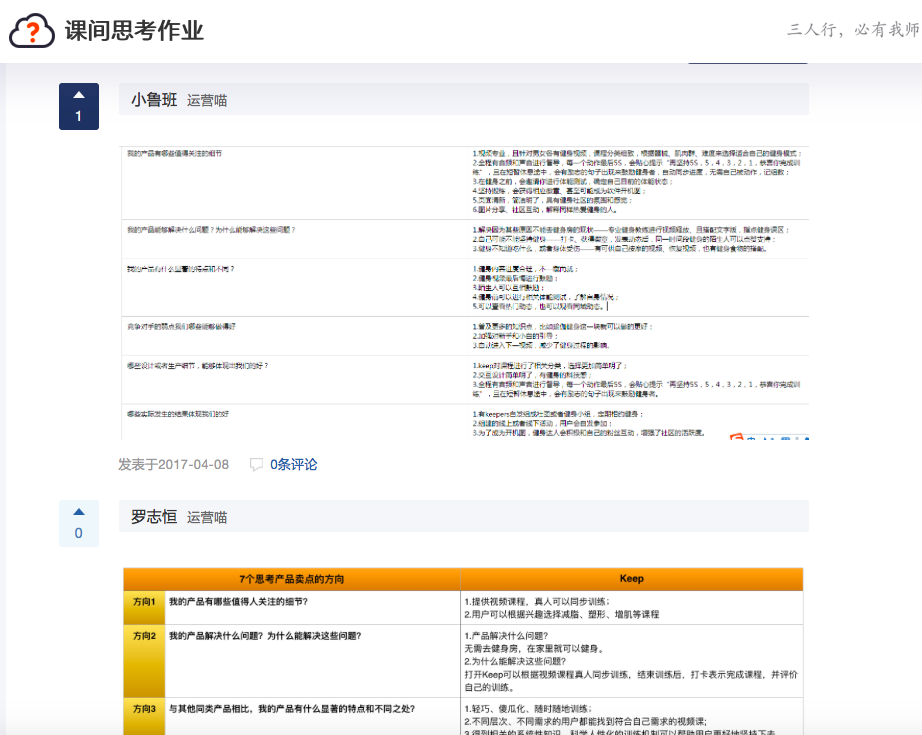Click the line 2.用户可以根据兴趣选择减脂、塑形、增肌等课程
Viewport: 922px width, 735px height.
click(562, 614)
